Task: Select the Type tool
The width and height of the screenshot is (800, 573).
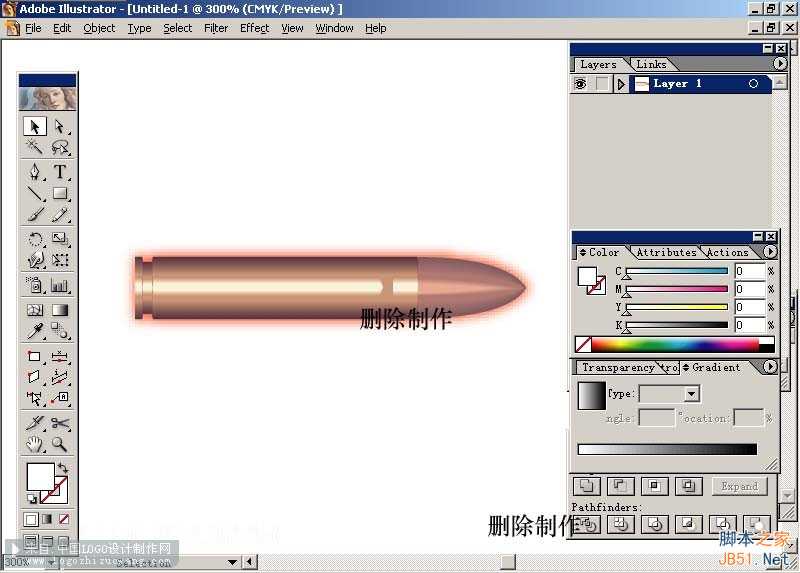Action: [x=60, y=172]
